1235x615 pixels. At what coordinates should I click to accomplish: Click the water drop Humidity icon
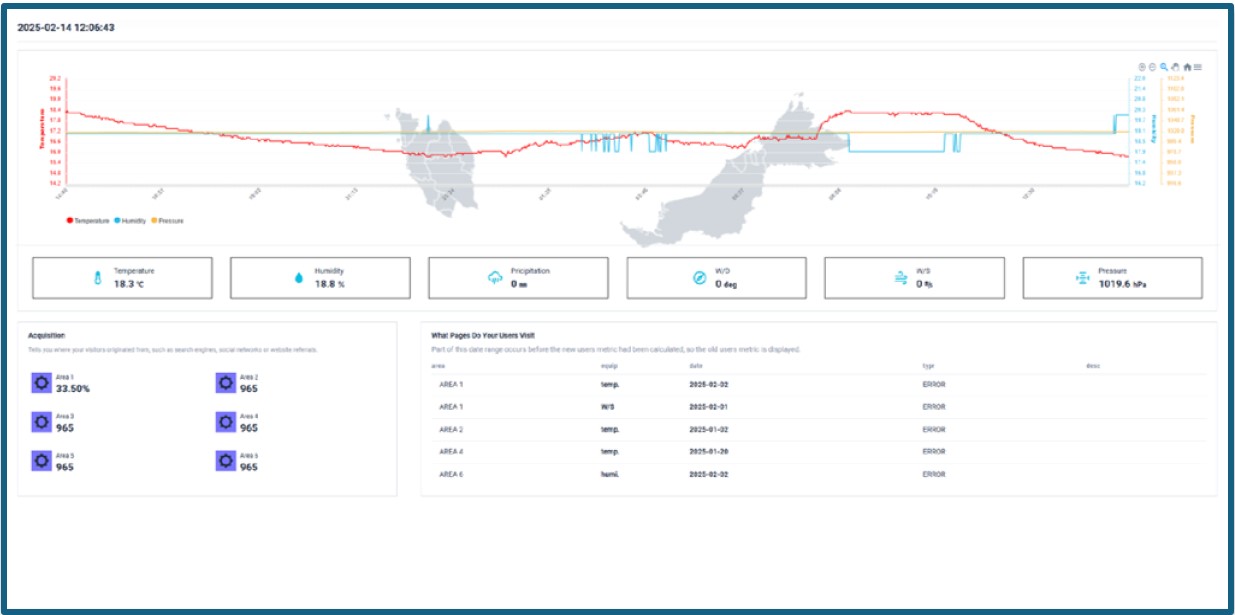pos(297,278)
